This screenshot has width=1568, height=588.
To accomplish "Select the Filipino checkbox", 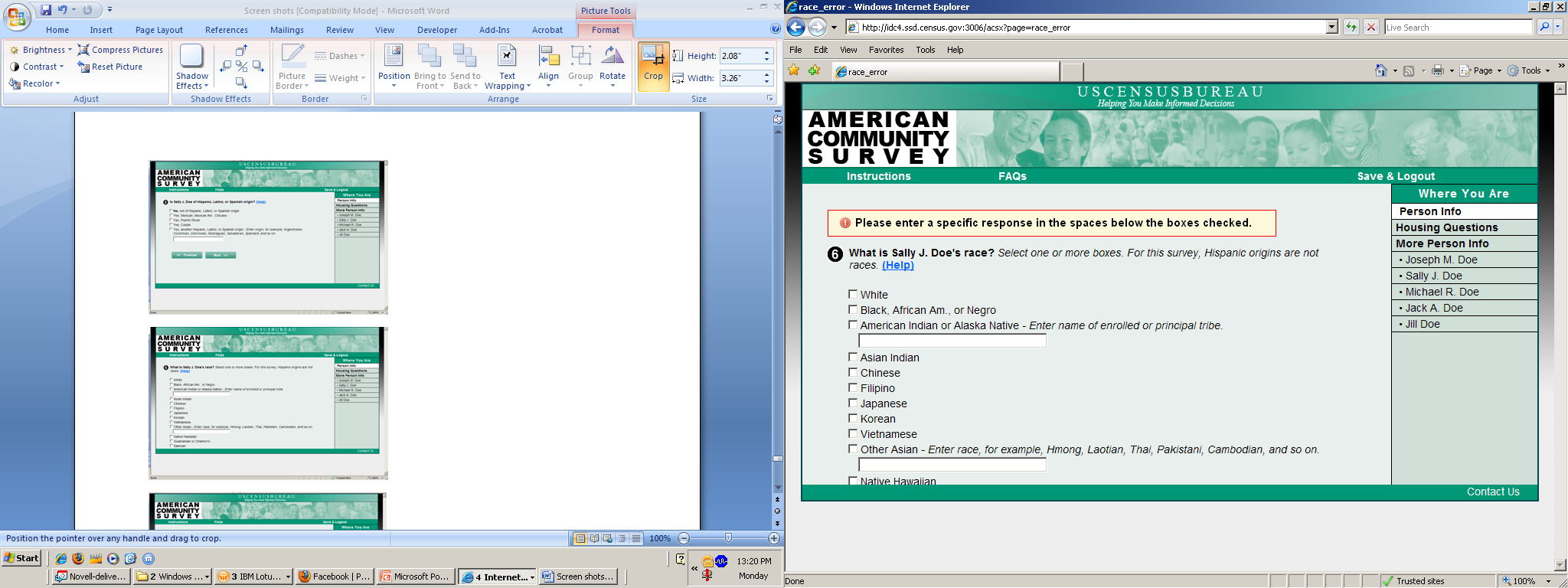I will (853, 387).
